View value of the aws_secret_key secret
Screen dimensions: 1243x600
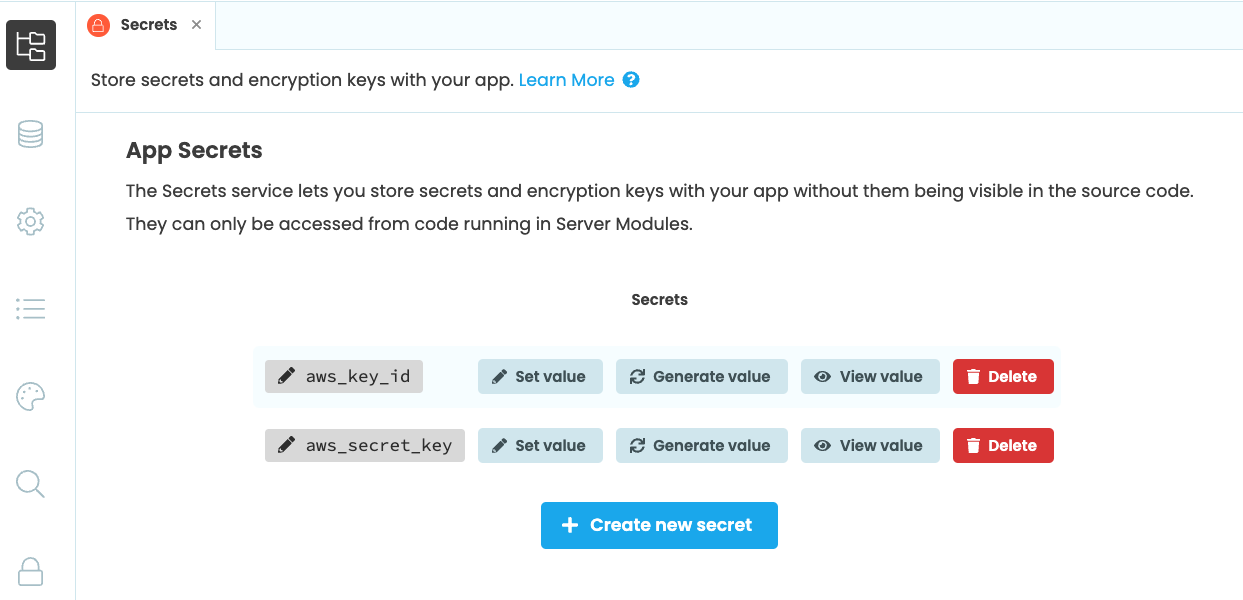click(x=870, y=445)
